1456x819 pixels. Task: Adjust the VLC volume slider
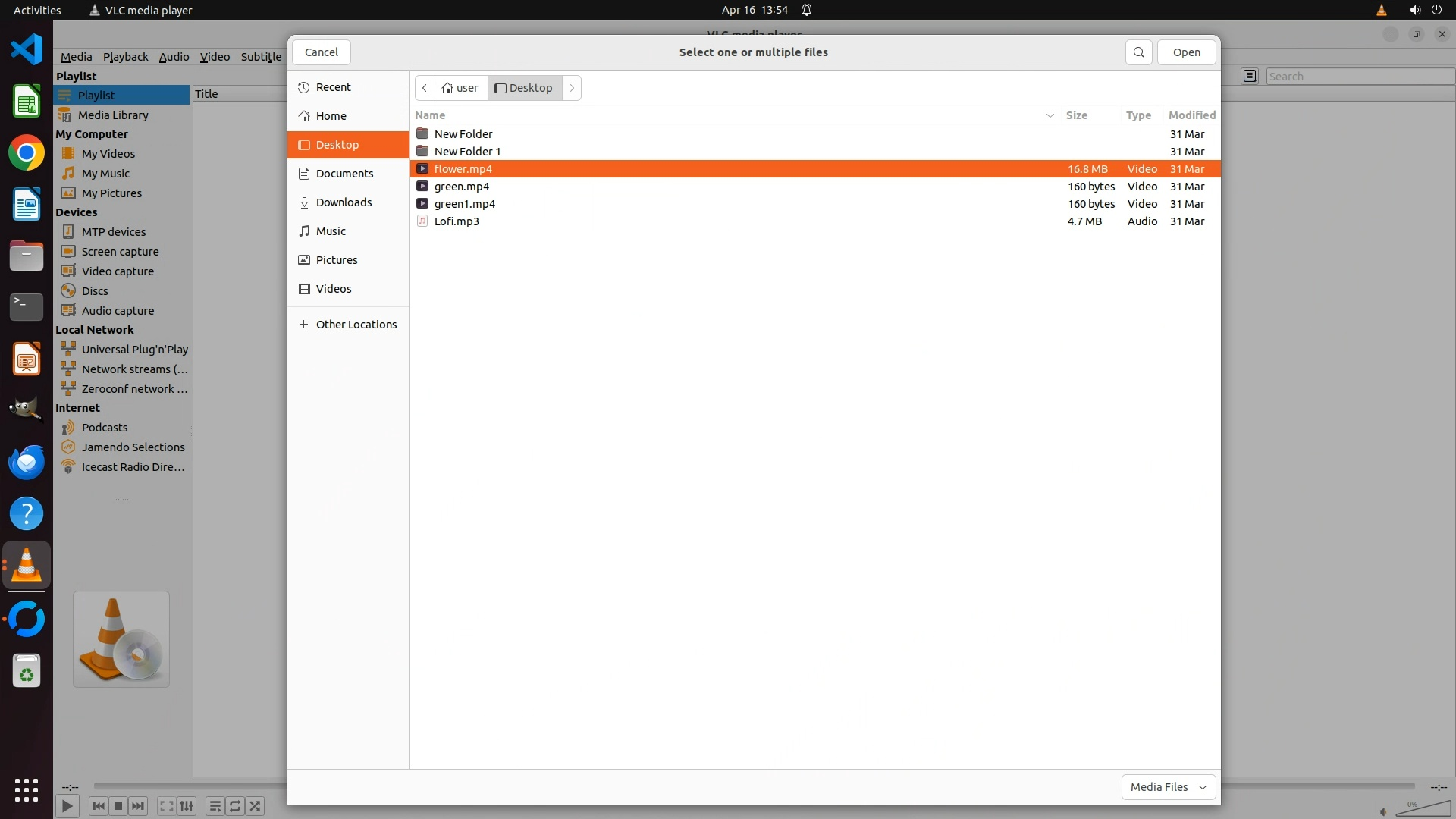point(1422,809)
